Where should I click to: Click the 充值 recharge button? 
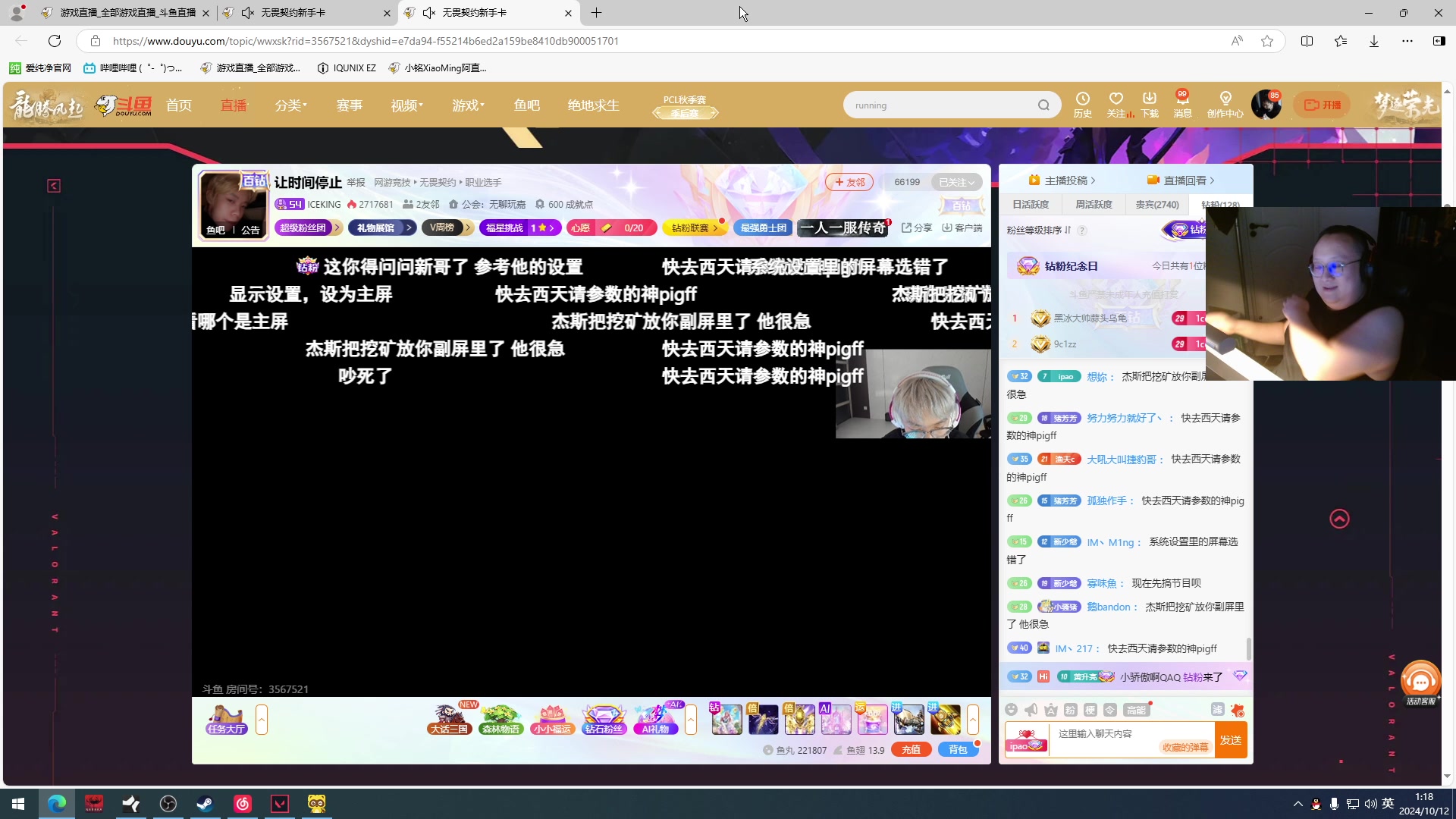912,750
